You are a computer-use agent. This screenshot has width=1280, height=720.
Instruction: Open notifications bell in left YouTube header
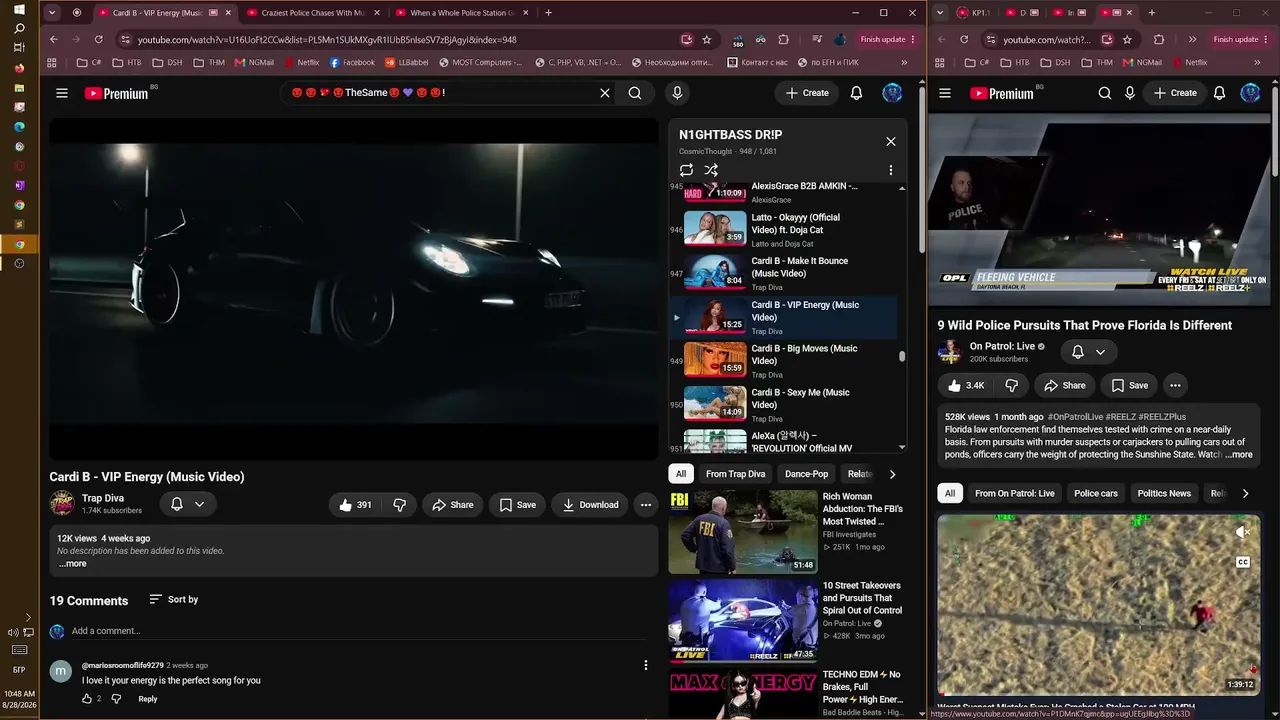click(856, 93)
